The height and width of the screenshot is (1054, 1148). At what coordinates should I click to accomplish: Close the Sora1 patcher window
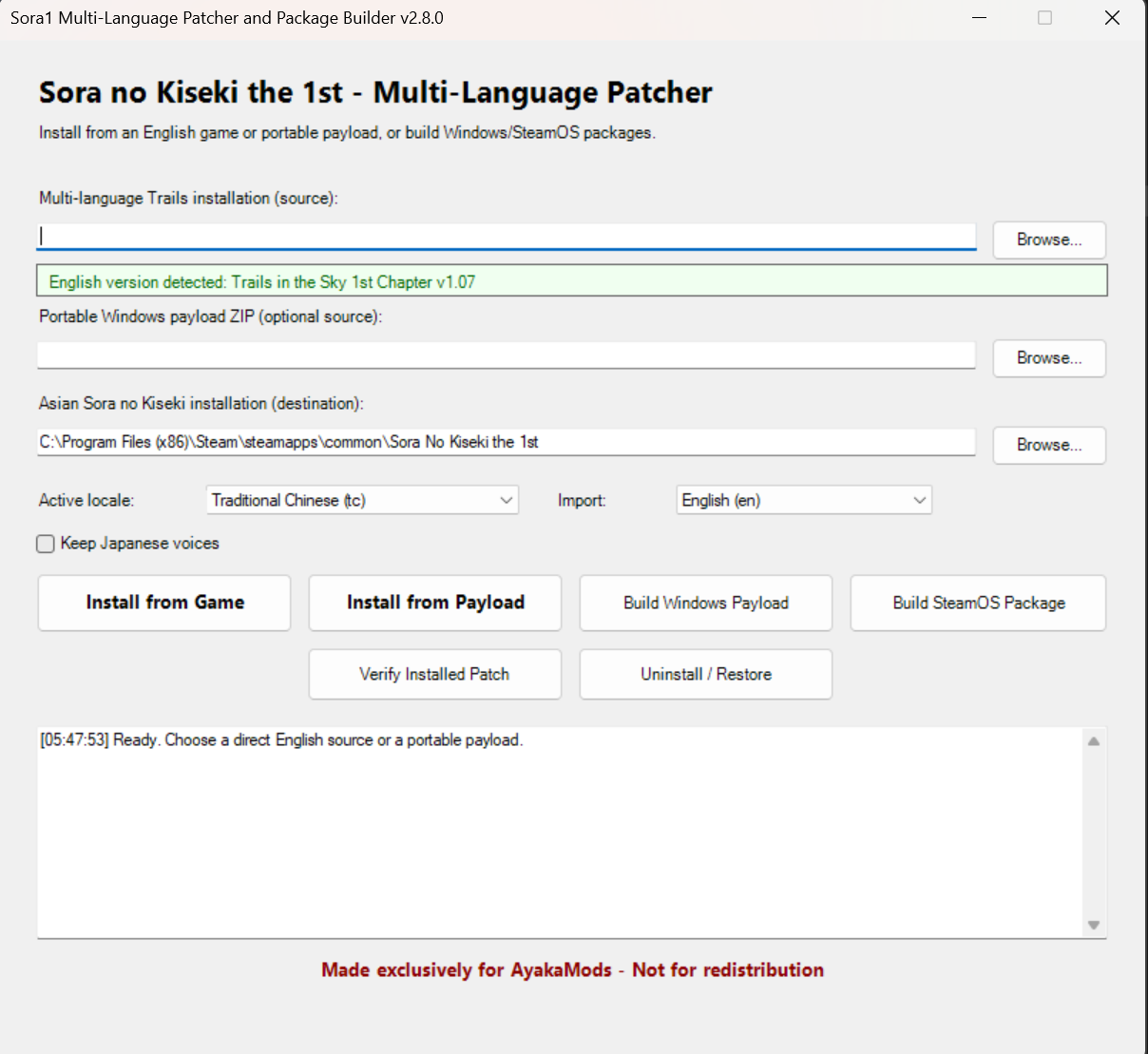point(1112,18)
